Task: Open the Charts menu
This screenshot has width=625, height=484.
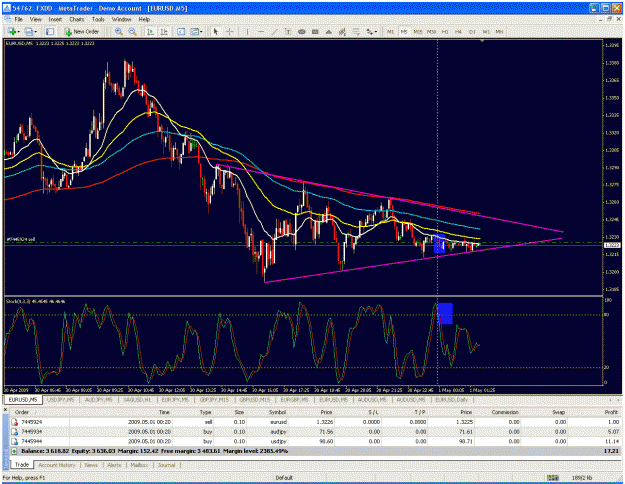Action: (x=77, y=19)
